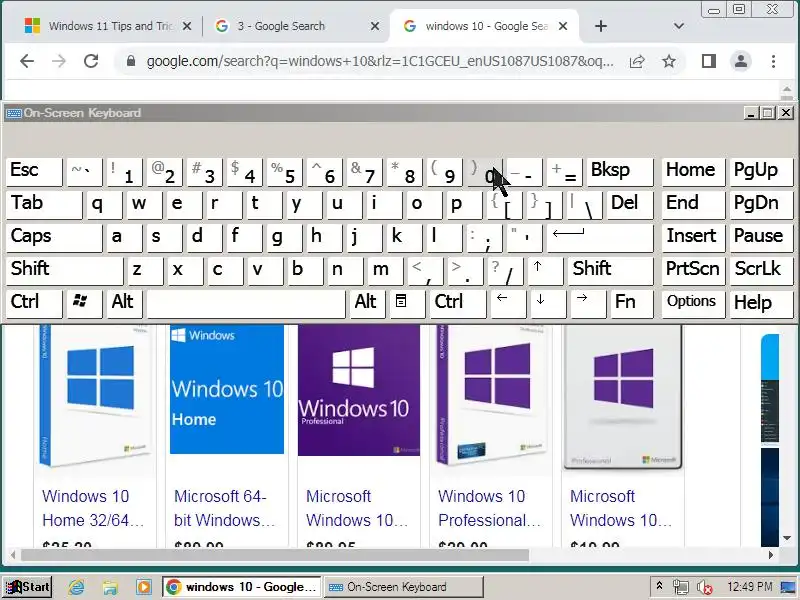
Task: Open media player taskbar icon
Action: point(144,587)
